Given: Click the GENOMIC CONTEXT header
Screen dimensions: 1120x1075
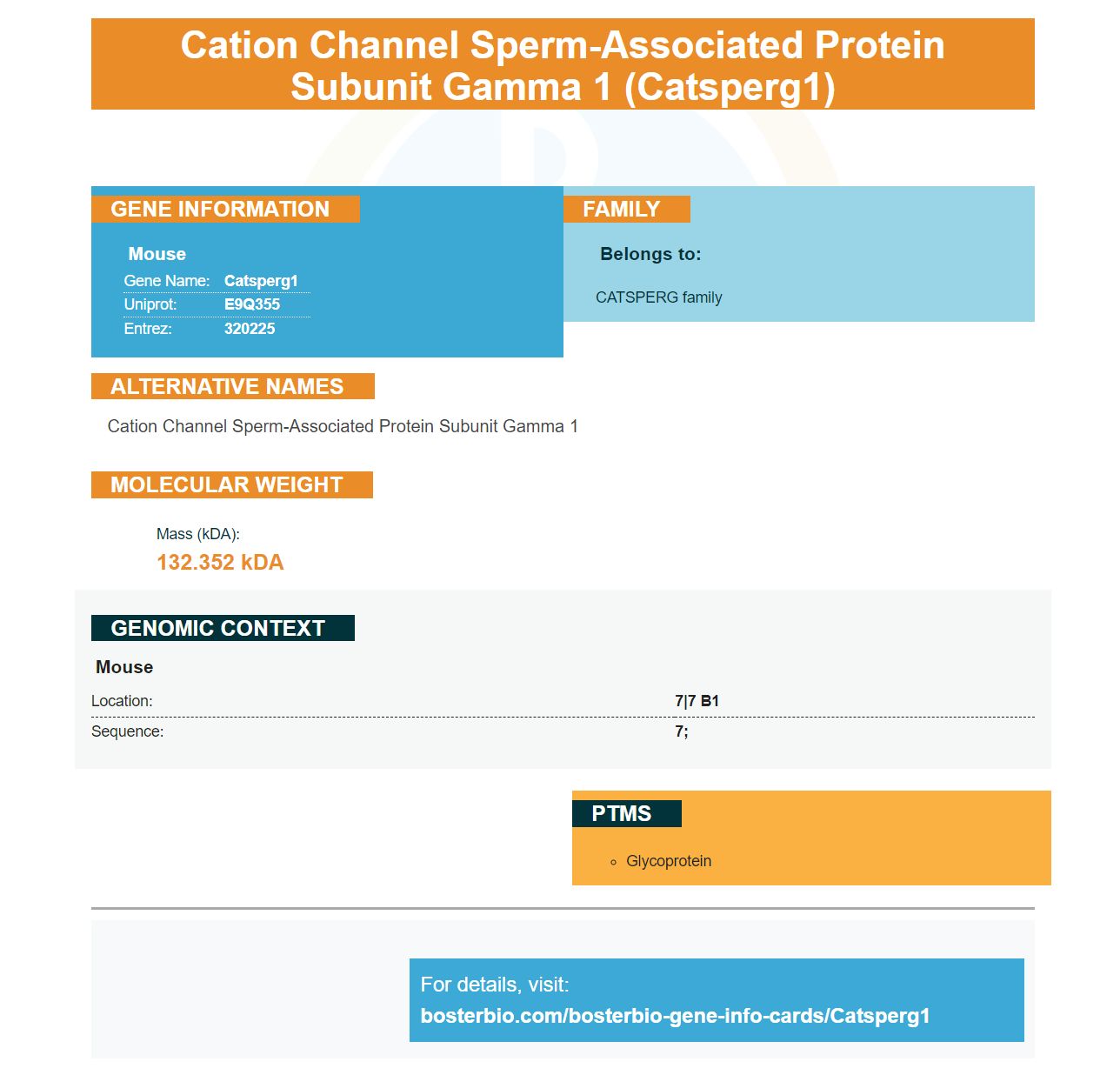Looking at the screenshot, I should [x=223, y=628].
